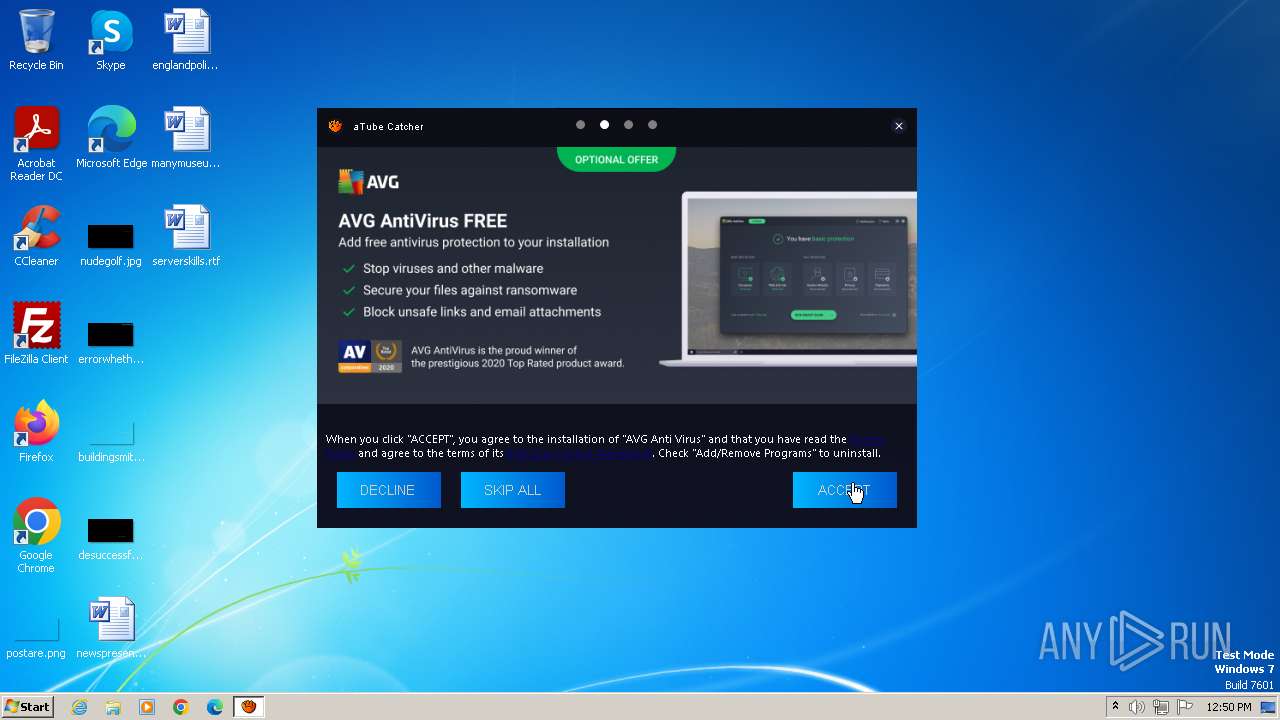Close the aTube Catcher installer dialog

tap(898, 126)
